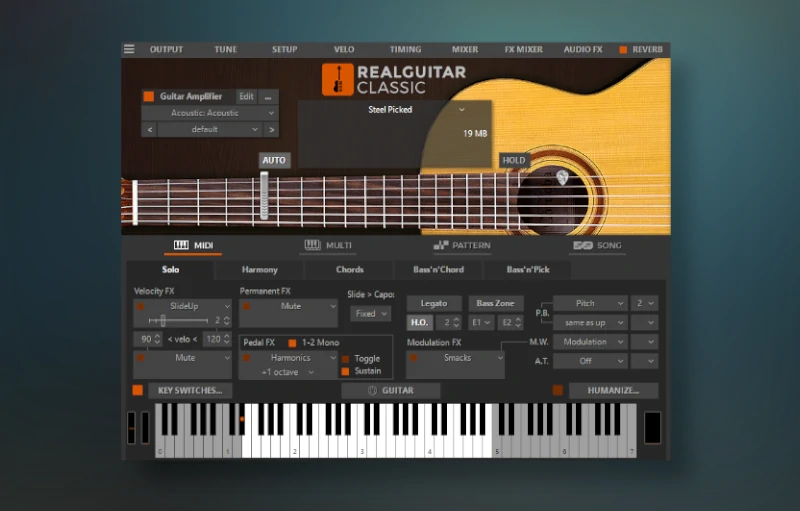Click the amplifier Edit button
This screenshot has height=511, width=800.
pyautogui.click(x=246, y=96)
